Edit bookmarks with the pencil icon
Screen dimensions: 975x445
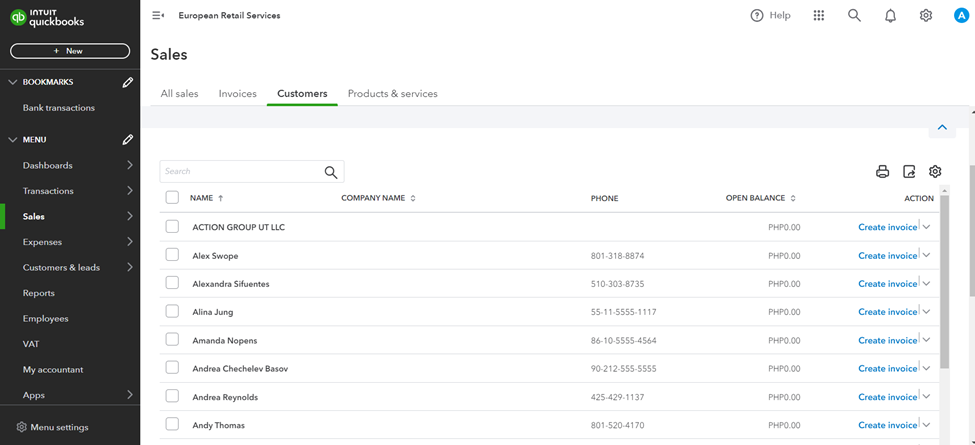[127, 82]
